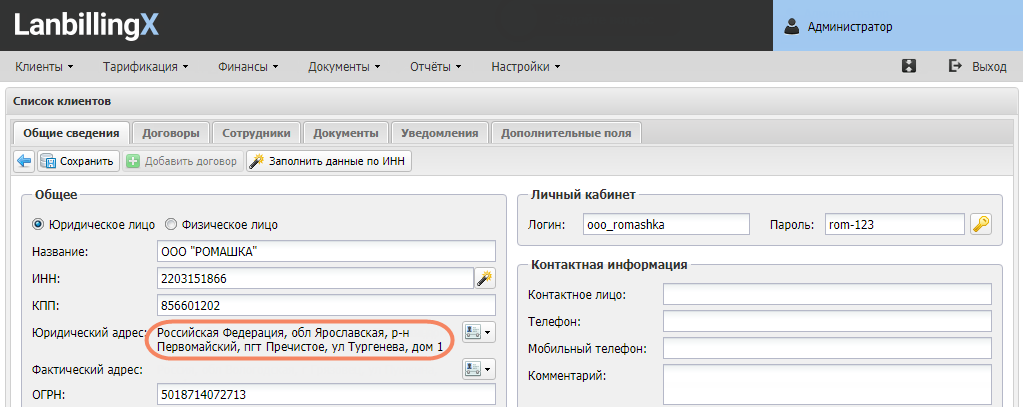Click the back arrow icon in toolbar
This screenshot has height=407, width=1023.
pyautogui.click(x=24, y=161)
